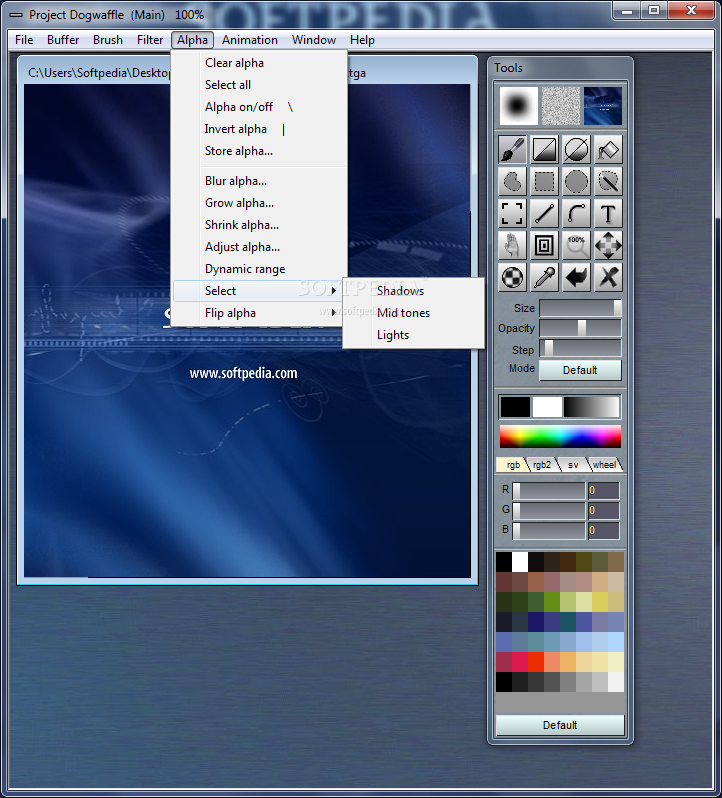Adjust the Opacity slider
Screen dimensions: 722x798
(580, 328)
